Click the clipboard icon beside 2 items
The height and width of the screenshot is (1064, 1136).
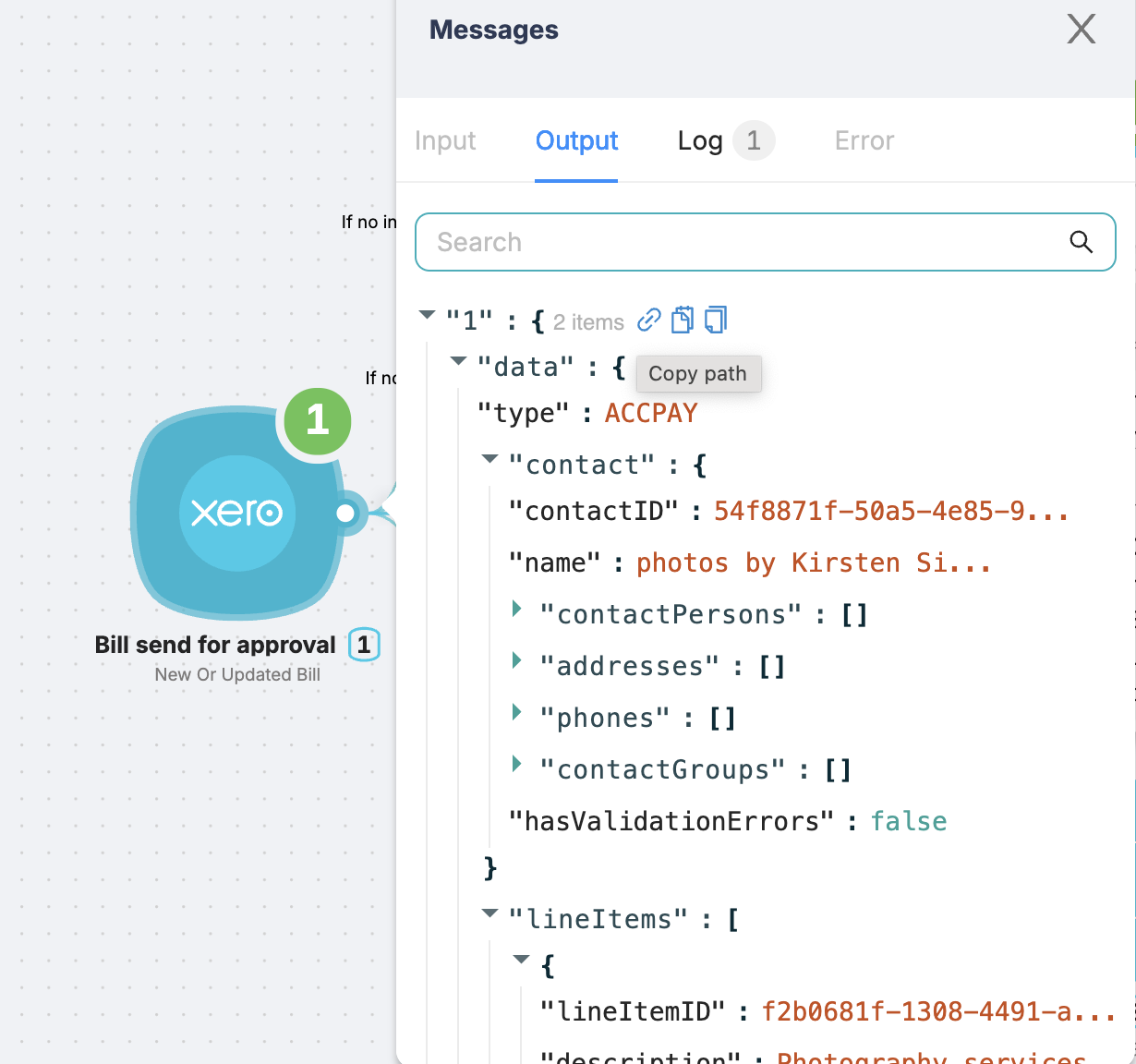pos(683,320)
